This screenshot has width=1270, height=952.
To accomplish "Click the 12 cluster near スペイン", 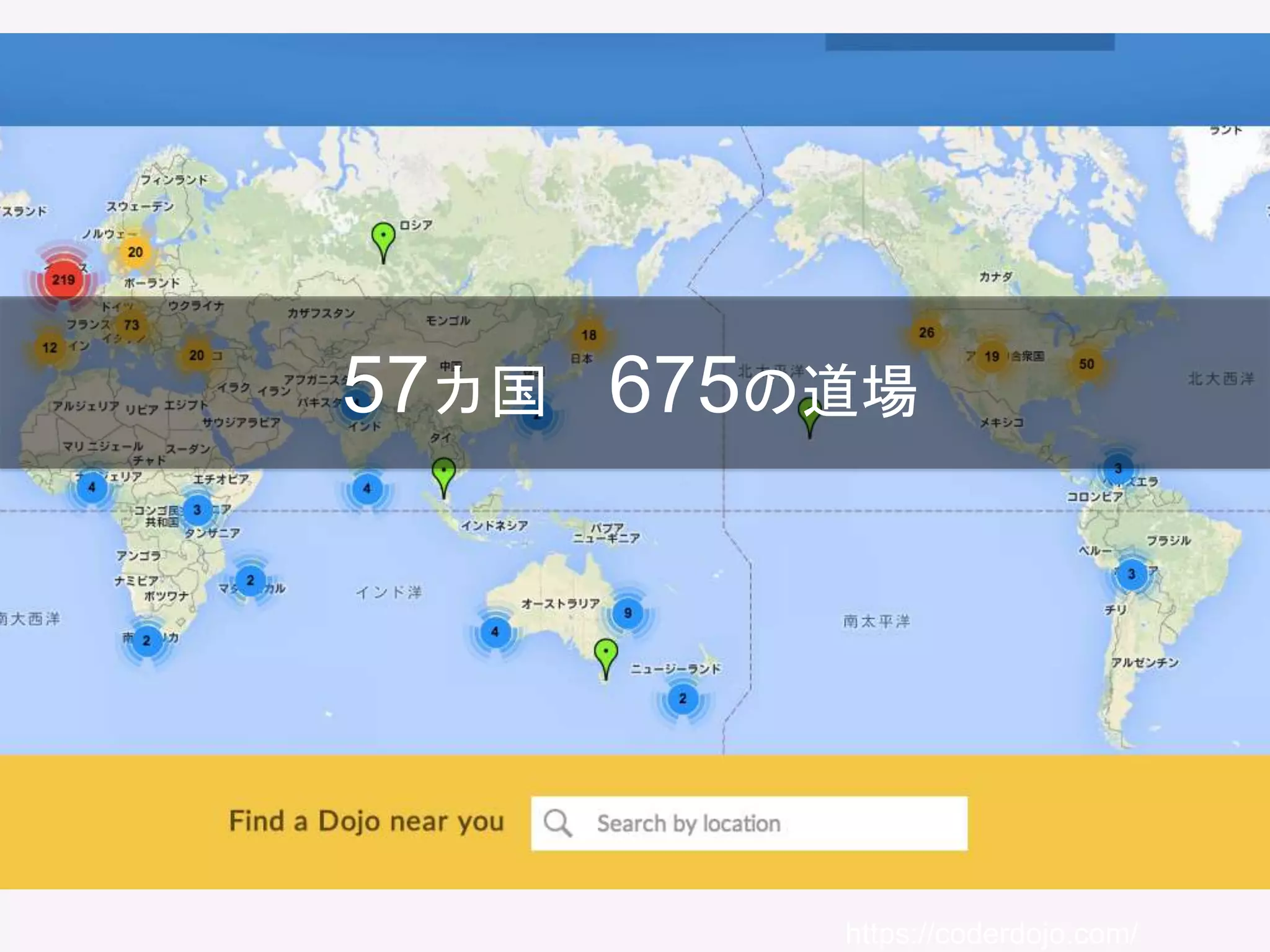I will point(50,348).
